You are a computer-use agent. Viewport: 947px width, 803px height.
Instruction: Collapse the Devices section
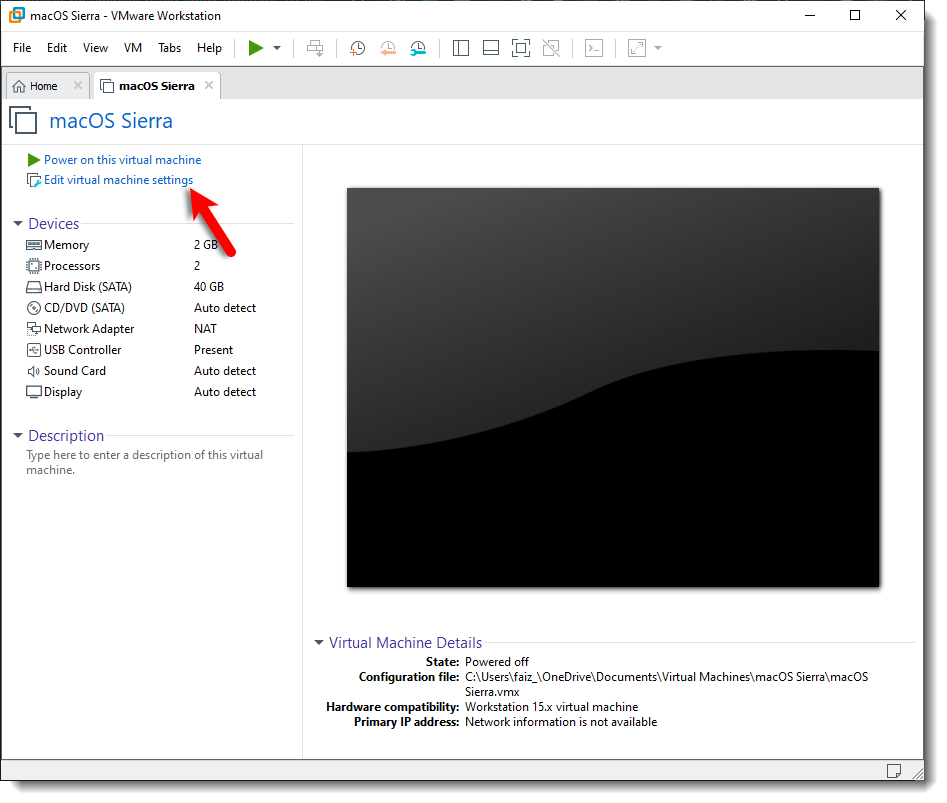pyautogui.click(x=18, y=223)
